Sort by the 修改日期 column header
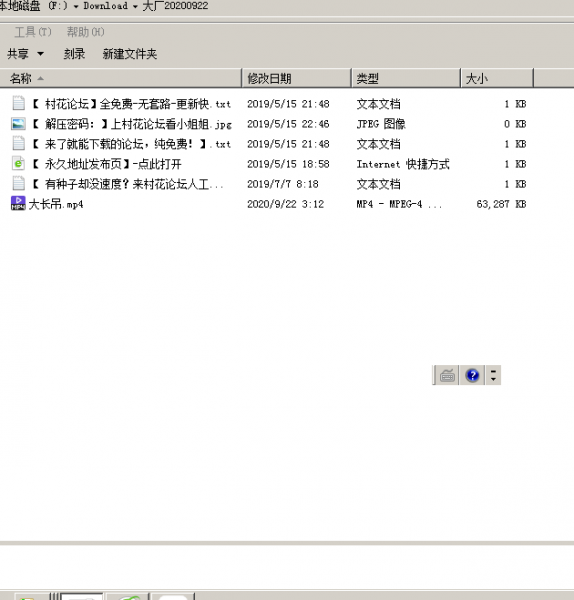574x600 pixels. [297, 78]
